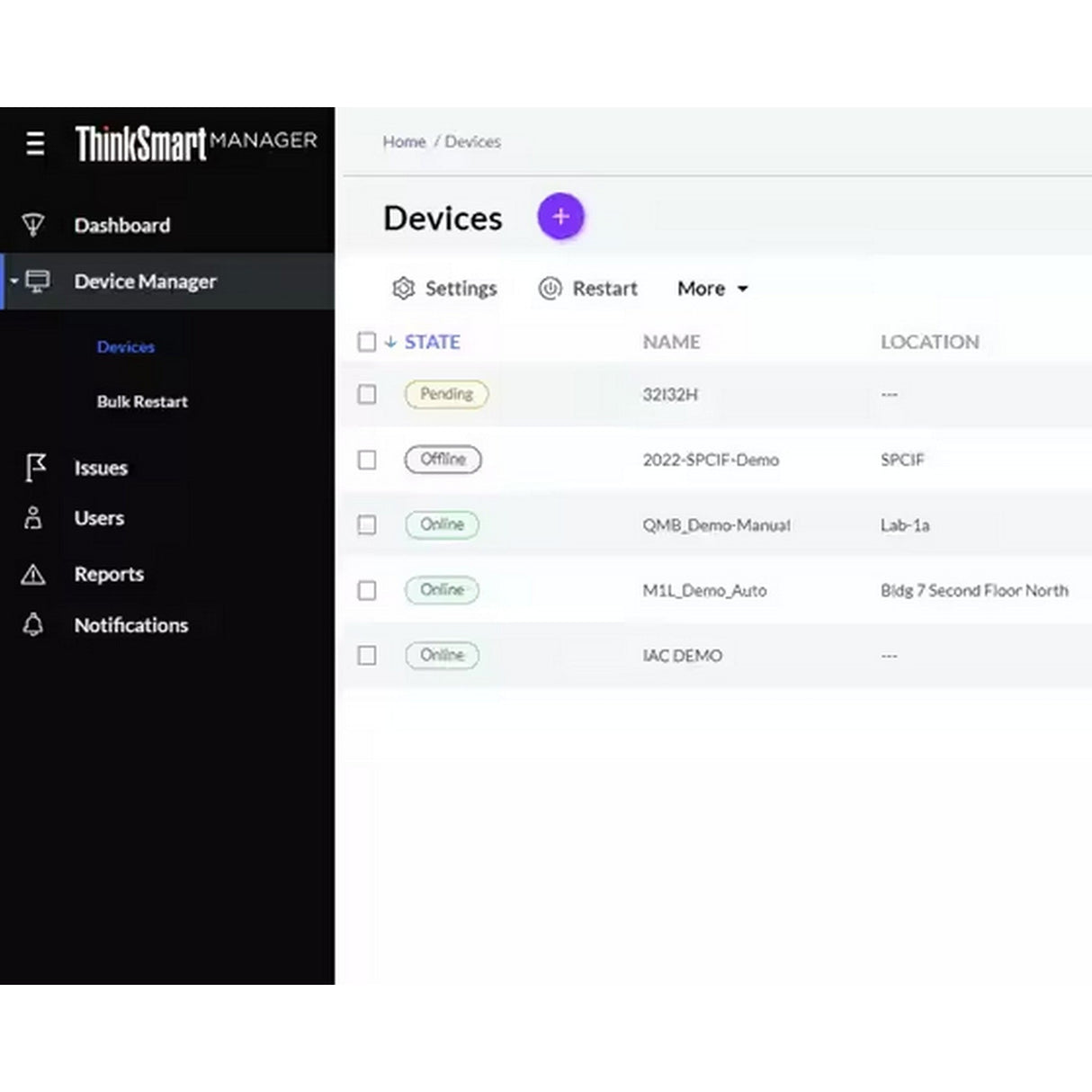Switch to the Bulk Restart page
Image resolution: width=1092 pixels, height=1092 pixels.
(141, 401)
